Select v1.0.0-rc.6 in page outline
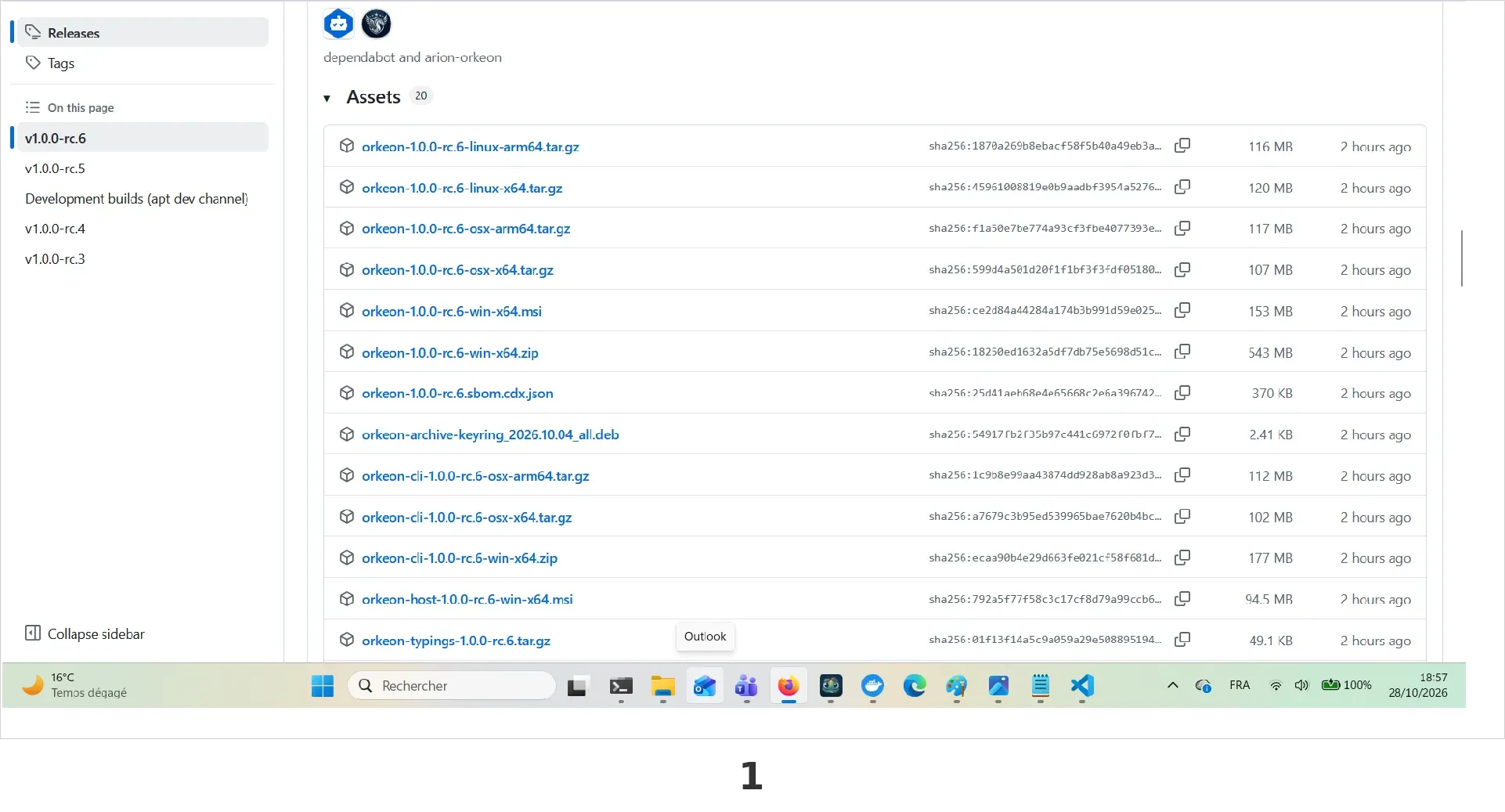The height and width of the screenshot is (812, 1505). coord(143,138)
